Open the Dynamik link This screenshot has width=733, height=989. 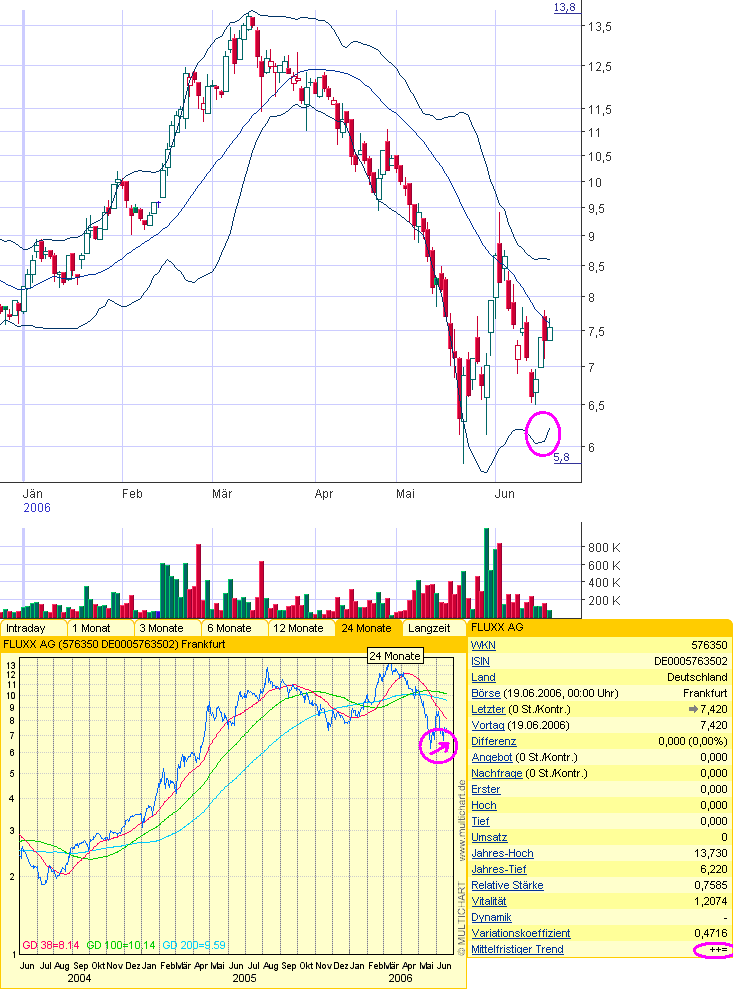[x=491, y=917]
